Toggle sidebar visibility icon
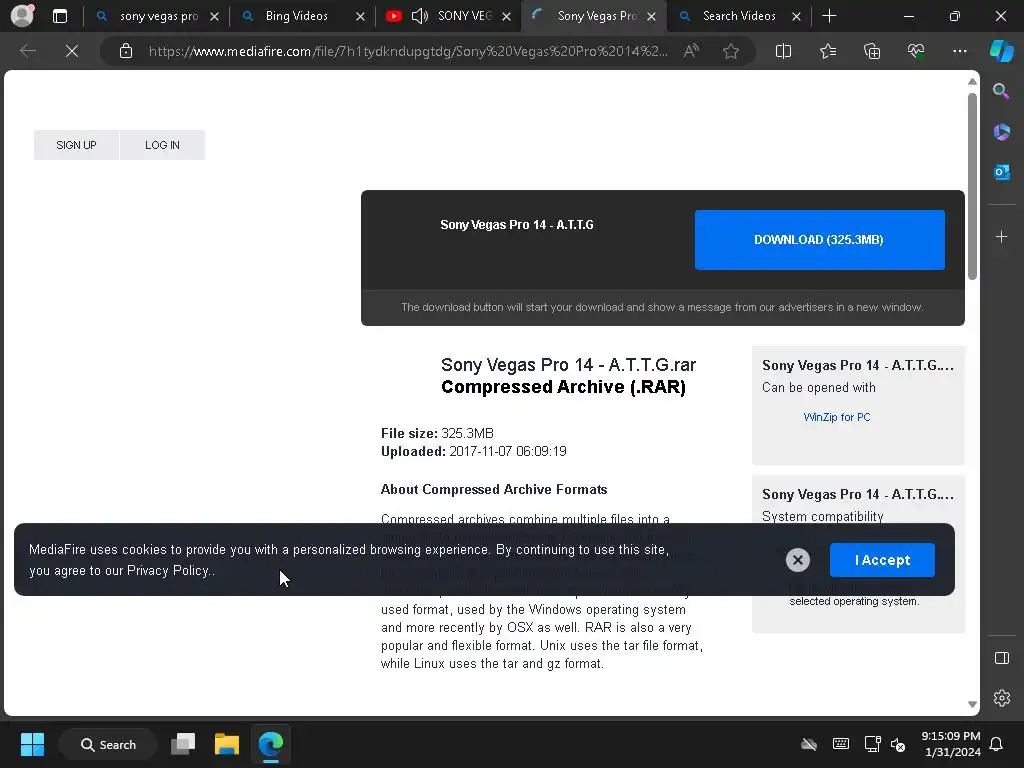The width and height of the screenshot is (1024, 768). point(1001,658)
